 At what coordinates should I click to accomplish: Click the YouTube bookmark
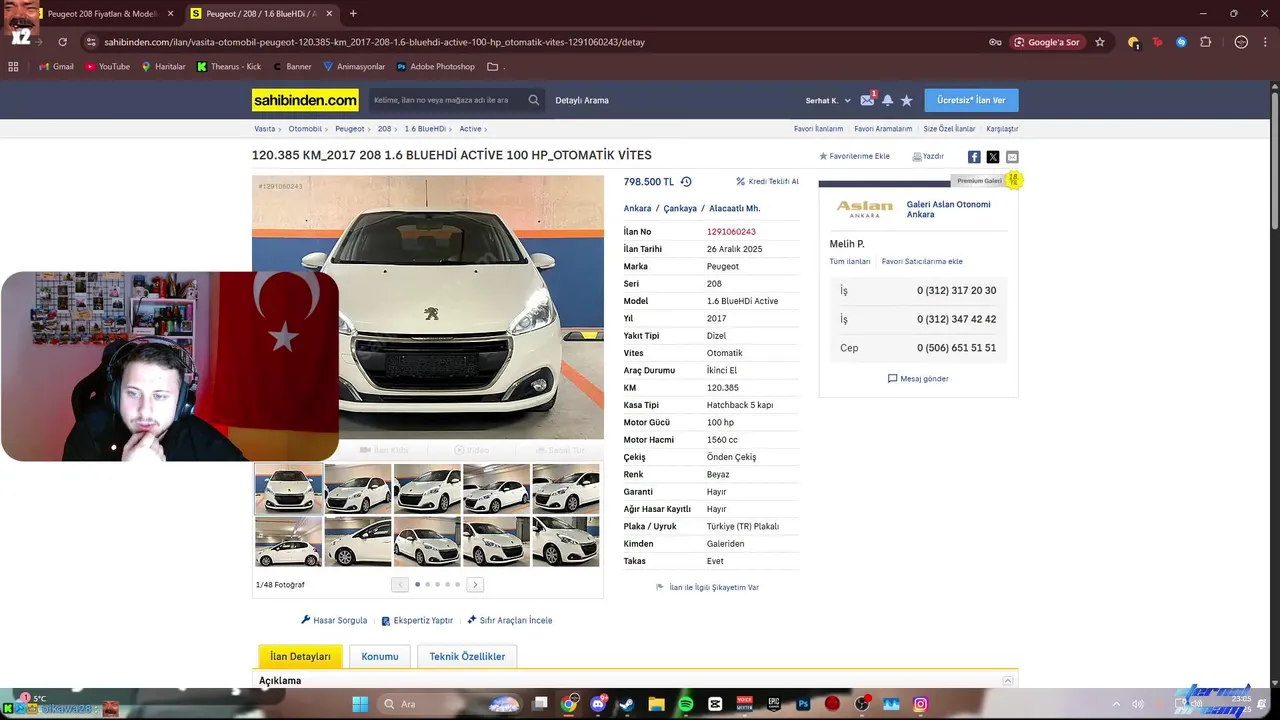(107, 67)
